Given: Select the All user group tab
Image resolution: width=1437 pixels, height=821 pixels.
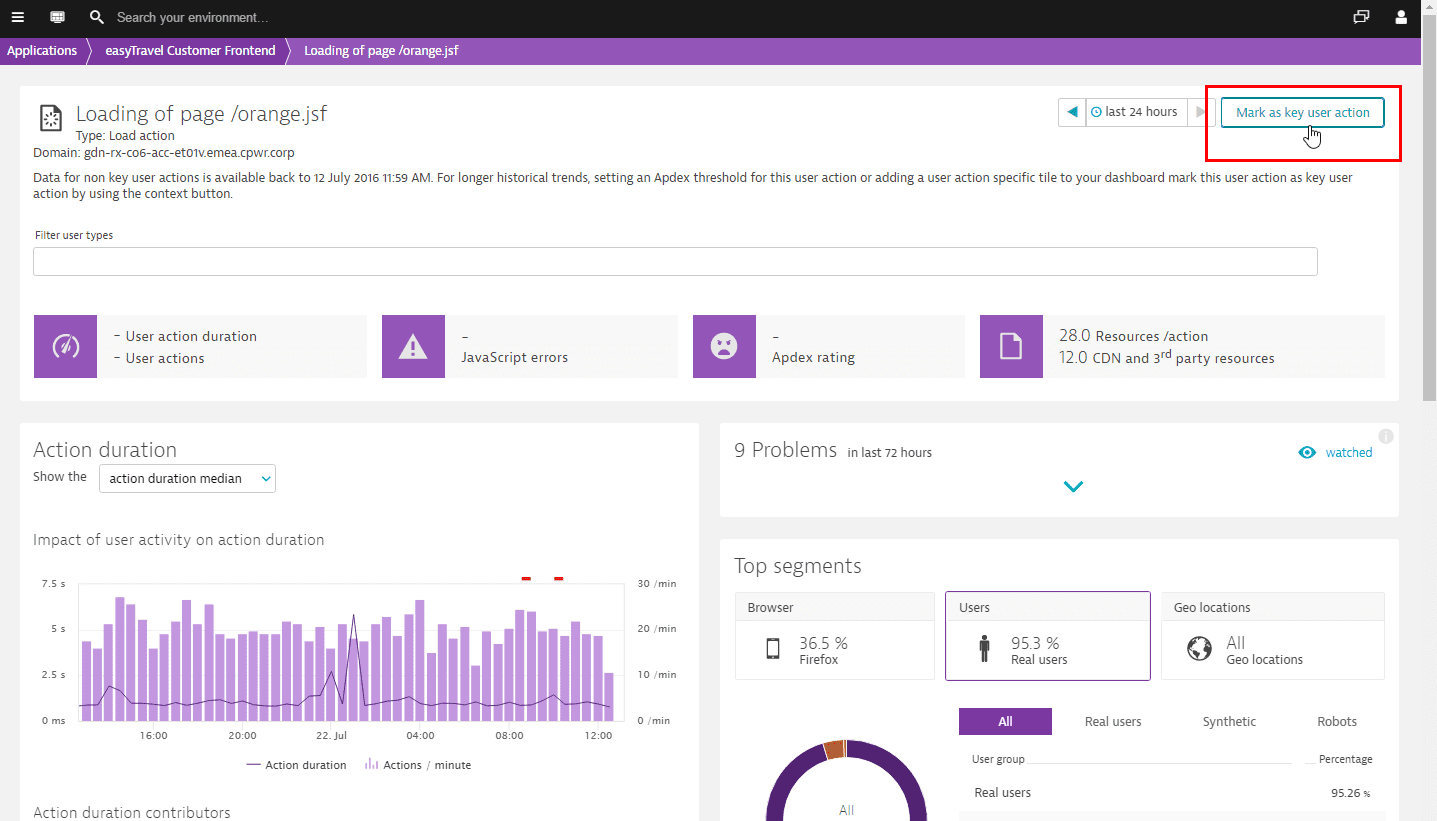Looking at the screenshot, I should 1005,721.
